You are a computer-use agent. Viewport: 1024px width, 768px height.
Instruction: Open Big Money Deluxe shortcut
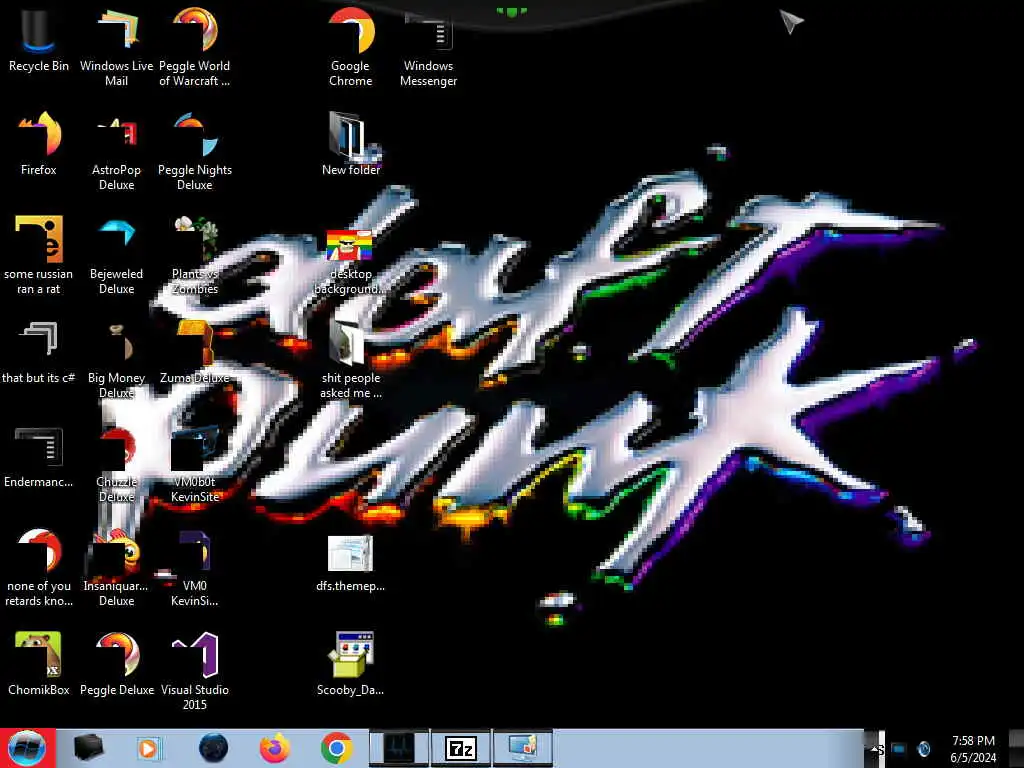(116, 359)
